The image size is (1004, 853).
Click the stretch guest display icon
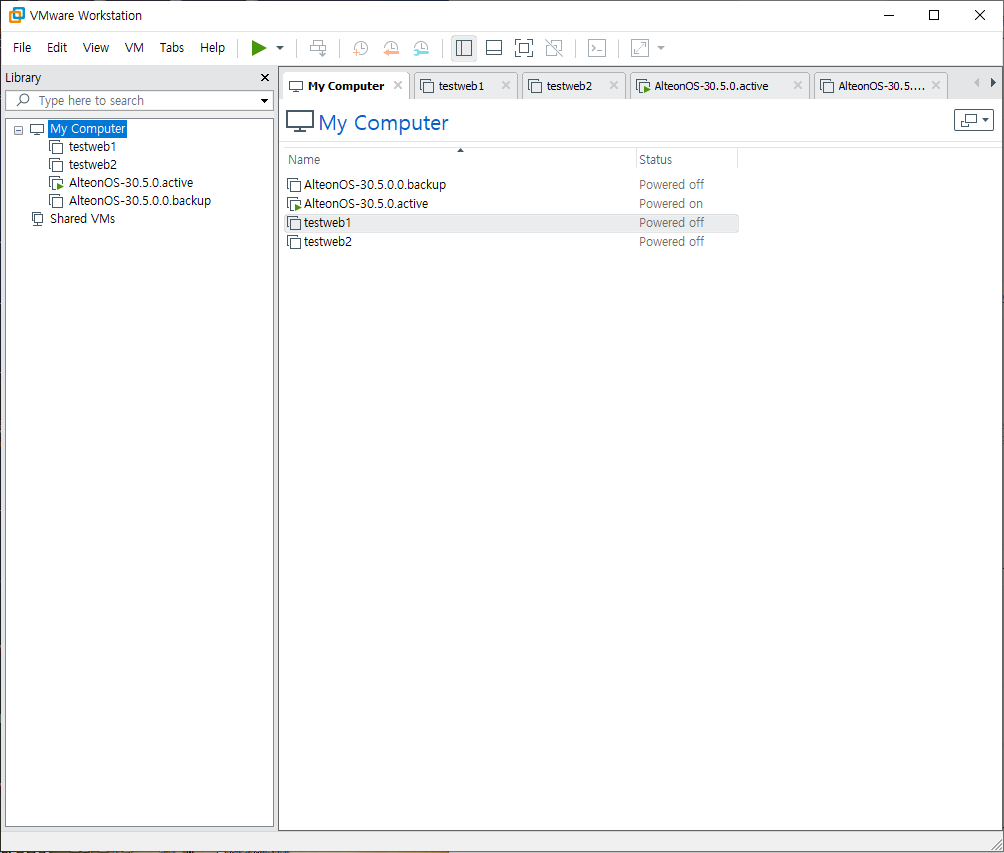pyautogui.click(x=640, y=48)
